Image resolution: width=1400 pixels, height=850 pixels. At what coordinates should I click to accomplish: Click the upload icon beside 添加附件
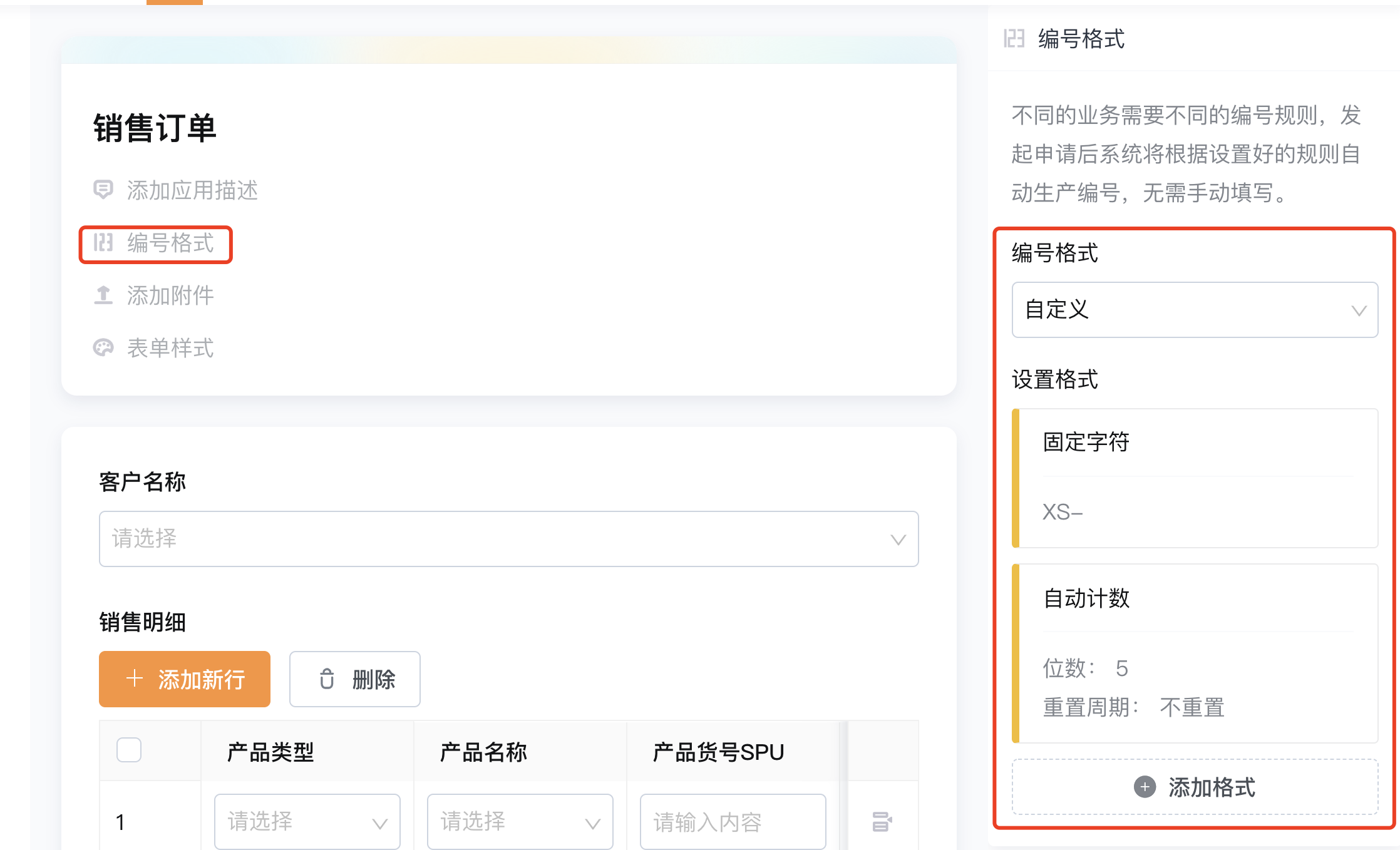(x=103, y=295)
